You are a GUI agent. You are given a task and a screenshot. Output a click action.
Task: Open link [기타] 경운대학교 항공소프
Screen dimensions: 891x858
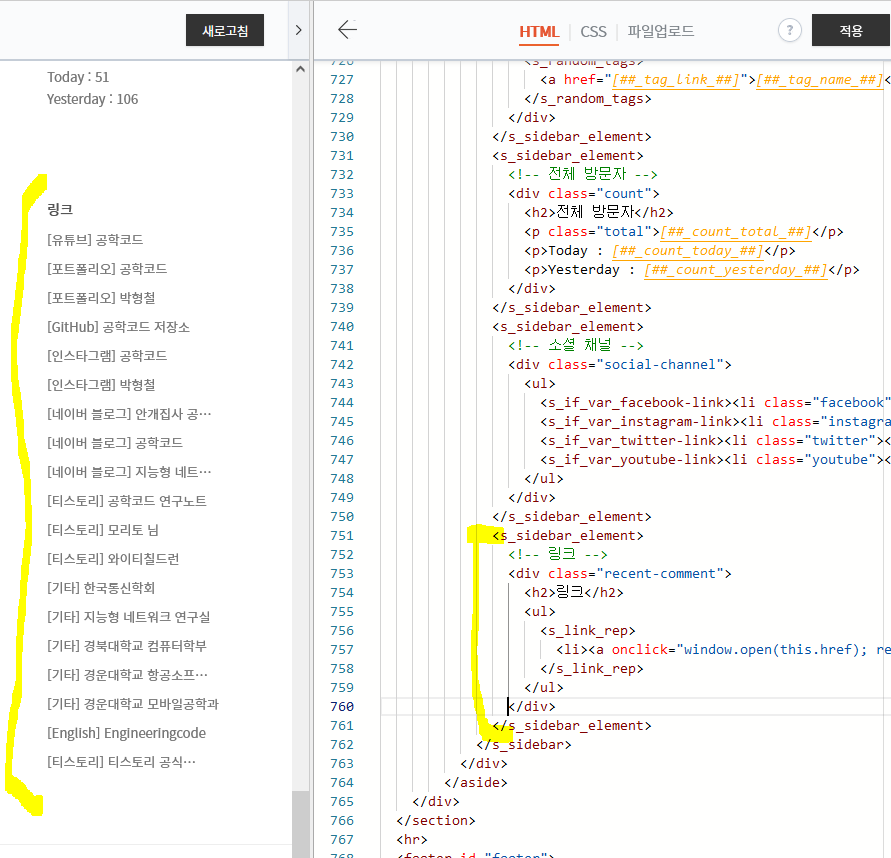tap(127, 674)
